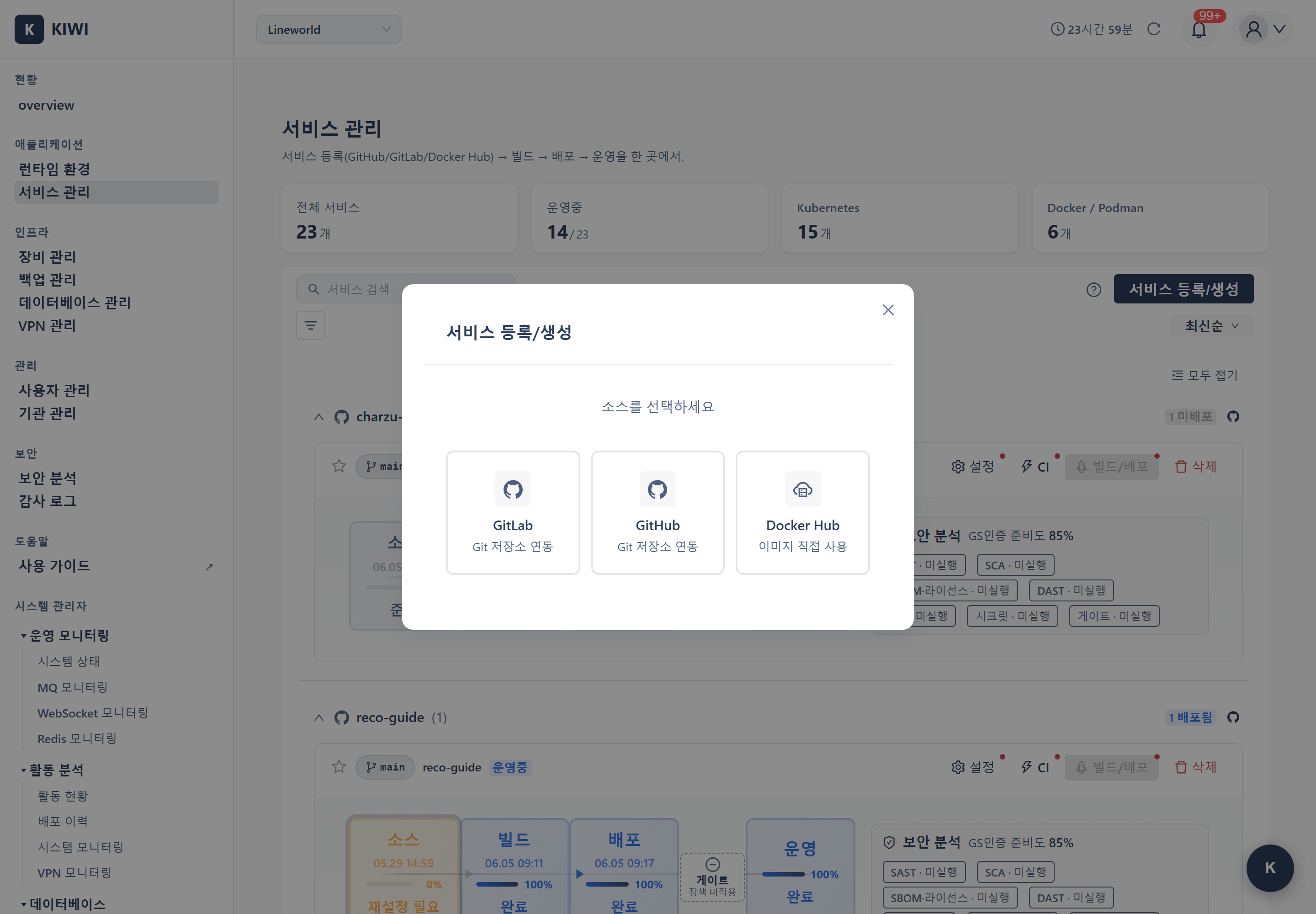Select the Docker Hub source card
This screenshot has width=1316, height=914.
tap(802, 512)
